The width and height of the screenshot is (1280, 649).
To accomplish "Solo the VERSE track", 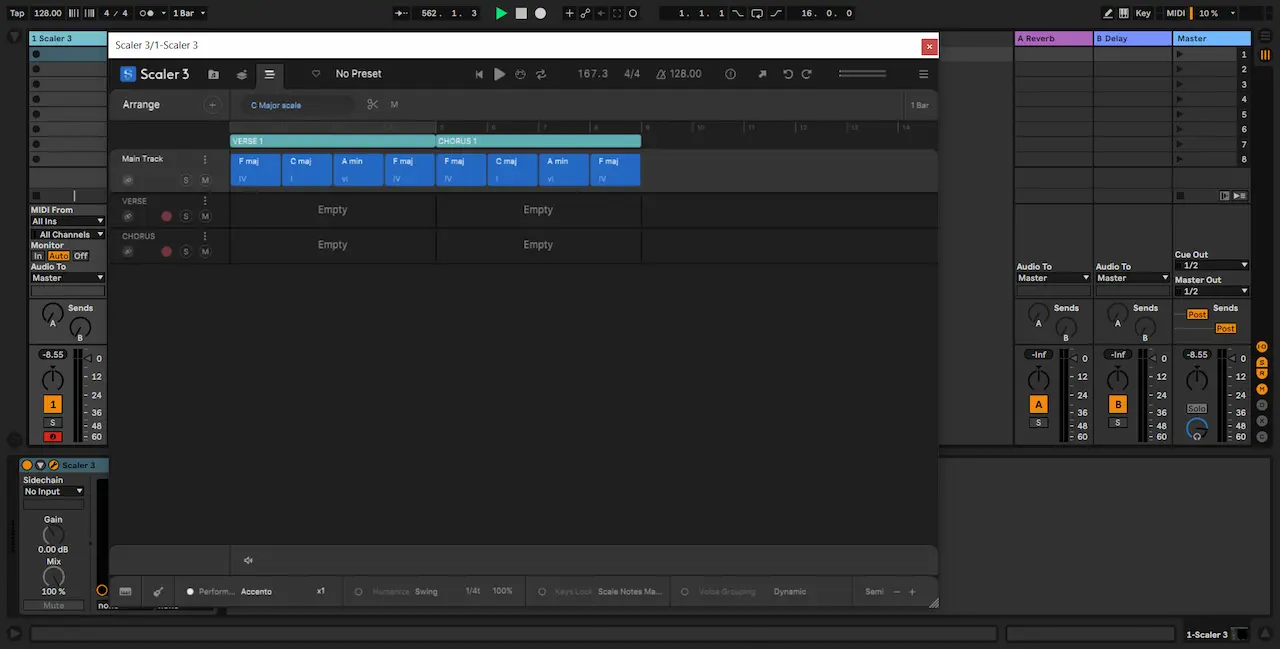I will 186,217.
